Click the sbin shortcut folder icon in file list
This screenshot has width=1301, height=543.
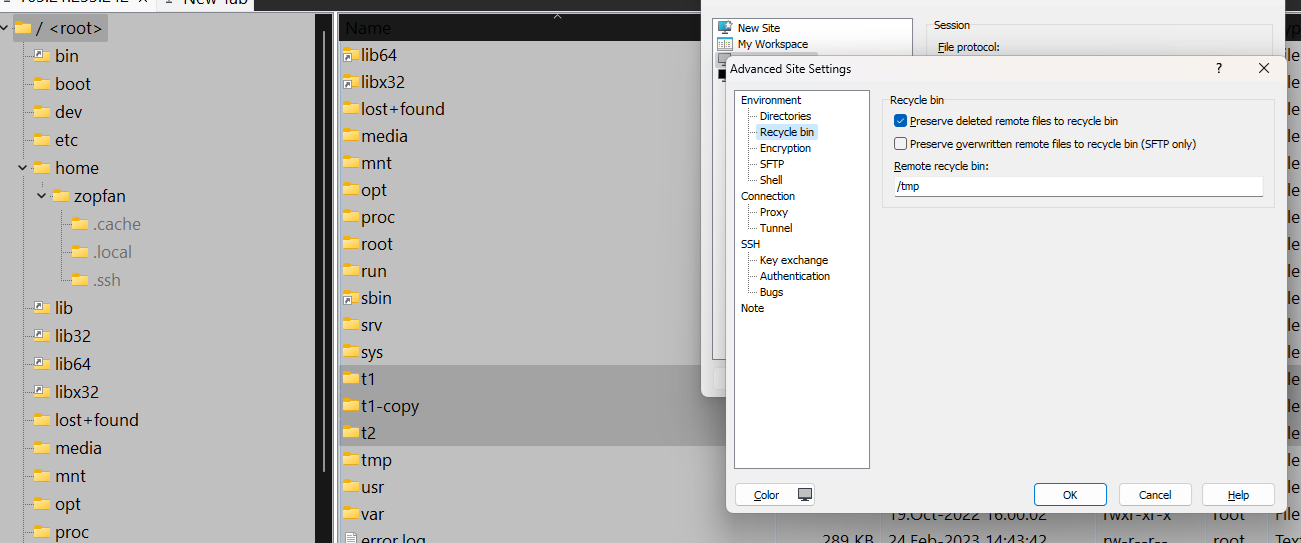[x=350, y=298]
